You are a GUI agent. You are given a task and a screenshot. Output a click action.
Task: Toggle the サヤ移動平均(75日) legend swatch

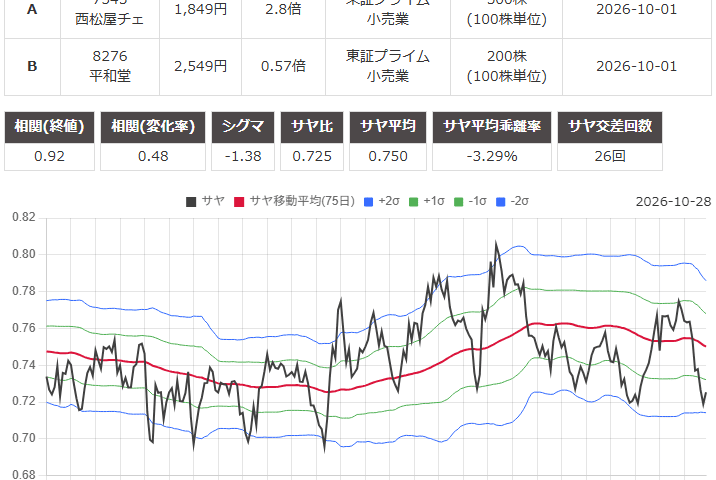[239, 202]
